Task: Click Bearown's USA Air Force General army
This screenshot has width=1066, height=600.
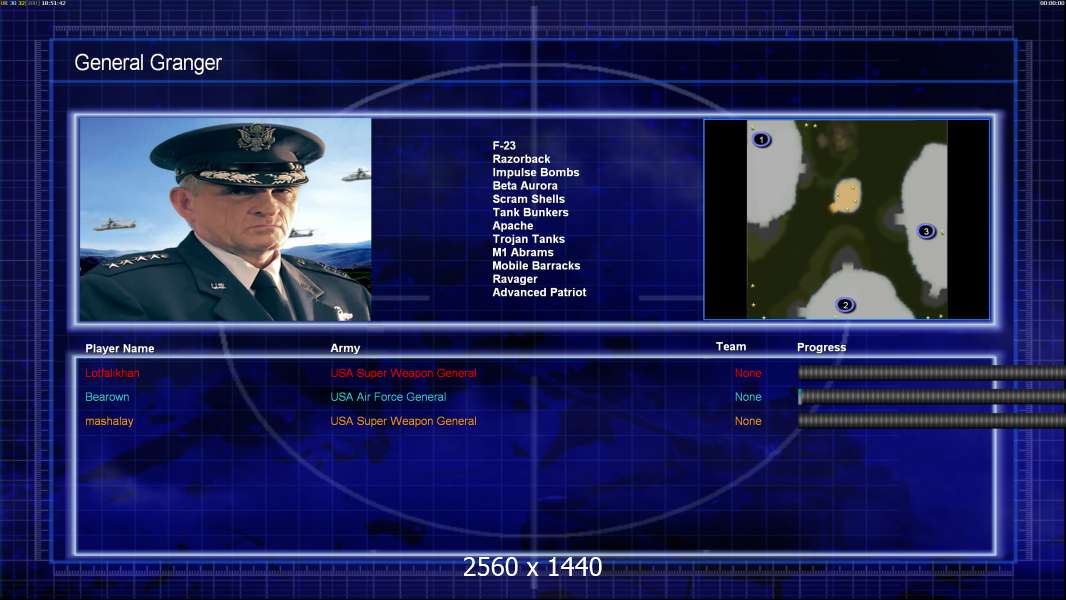Action: pyautogui.click(x=388, y=397)
